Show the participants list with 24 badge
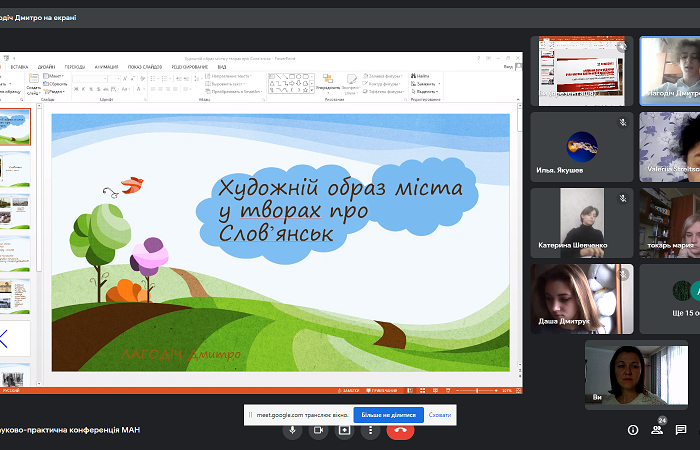 (x=657, y=430)
